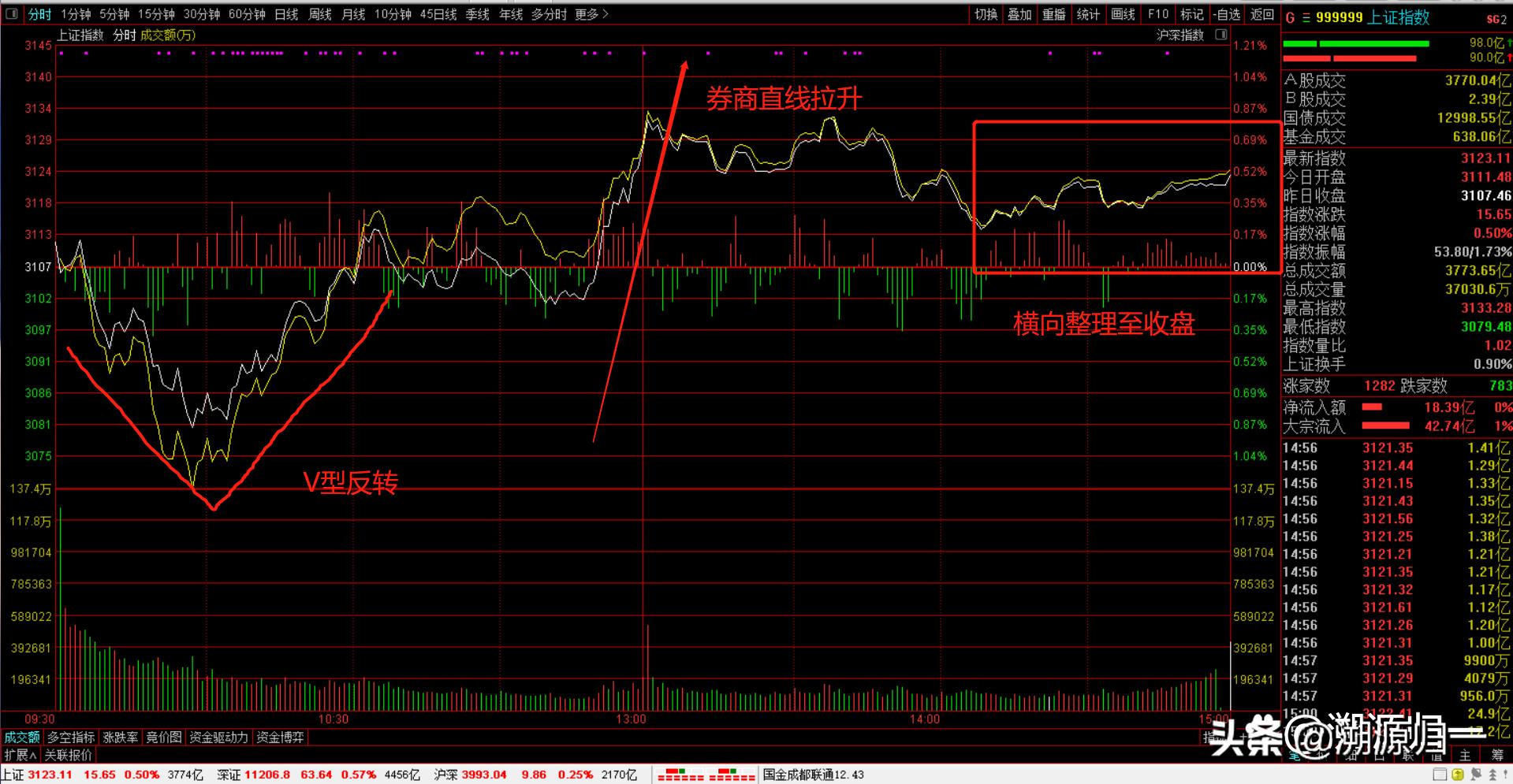The width and height of the screenshot is (1513, 784).
Task: Select the 资金驱动力 indicator tab
Action: pyautogui.click(x=218, y=738)
